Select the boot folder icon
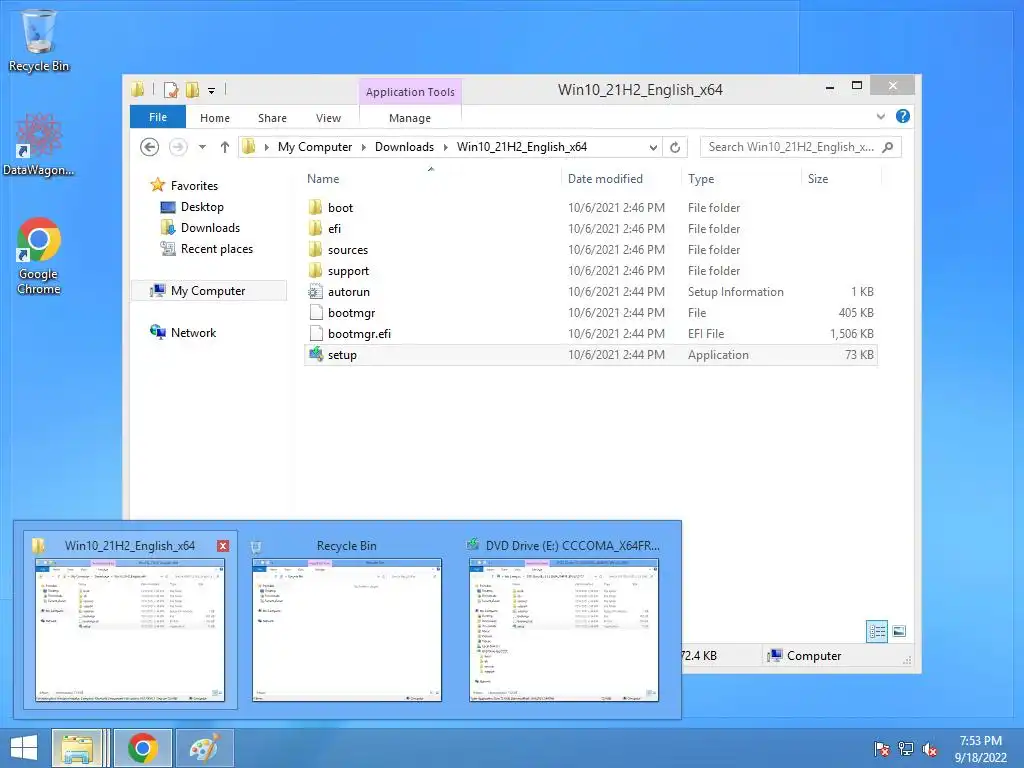Viewport: 1024px width, 768px height. pos(315,208)
